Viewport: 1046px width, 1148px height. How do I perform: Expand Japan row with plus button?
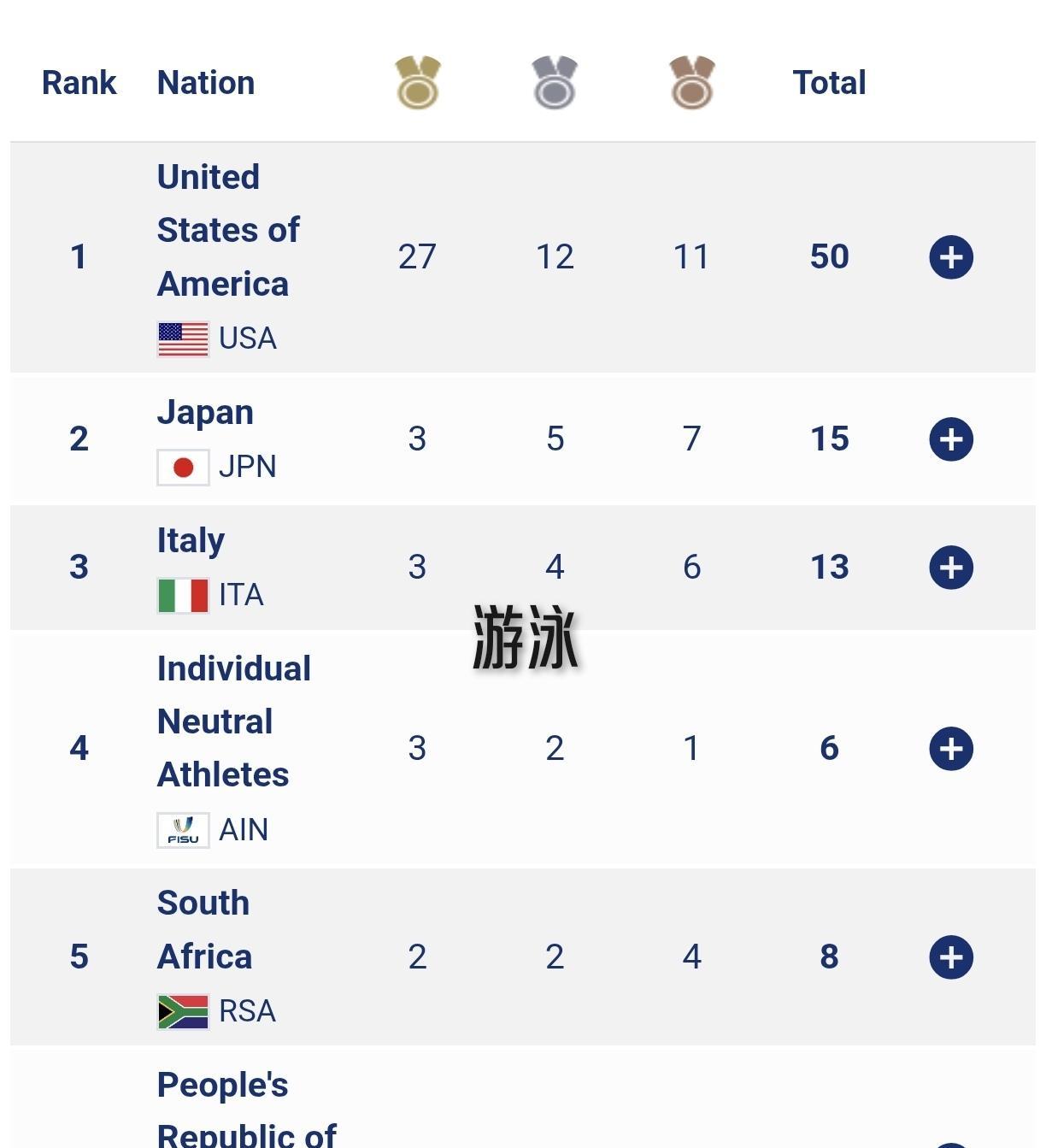click(x=951, y=439)
